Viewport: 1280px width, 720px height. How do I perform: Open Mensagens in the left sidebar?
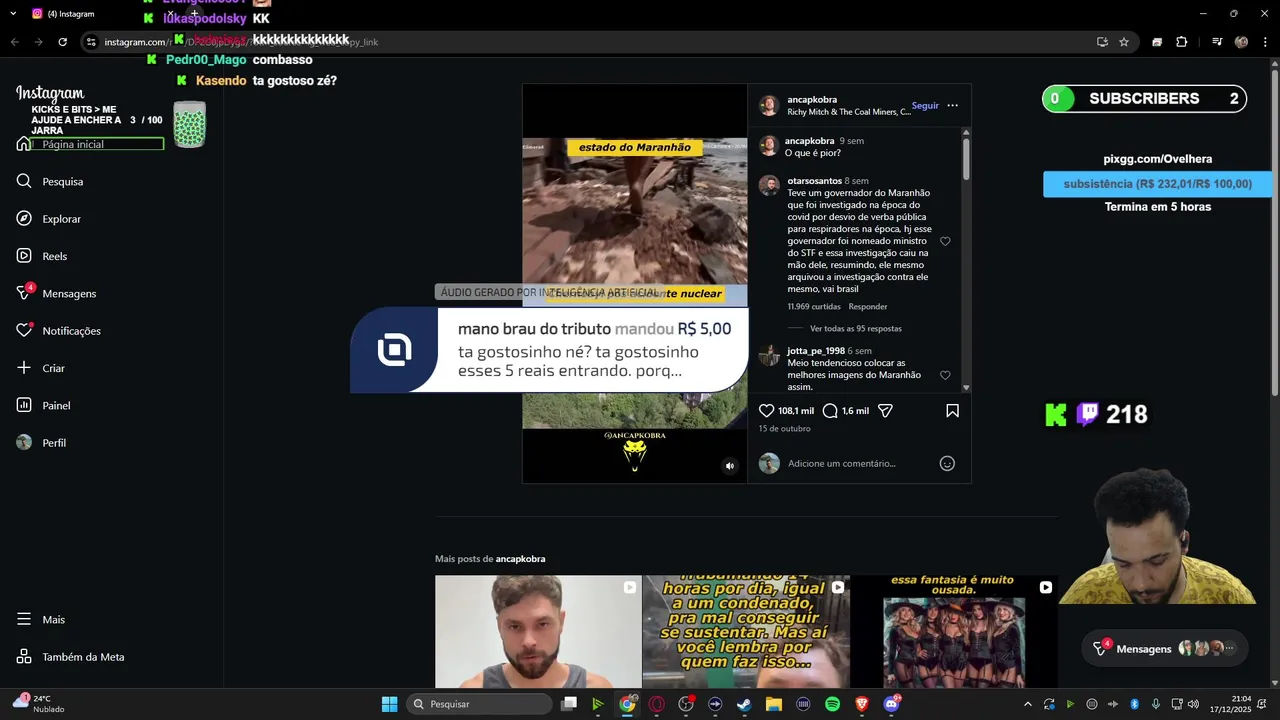(56, 293)
